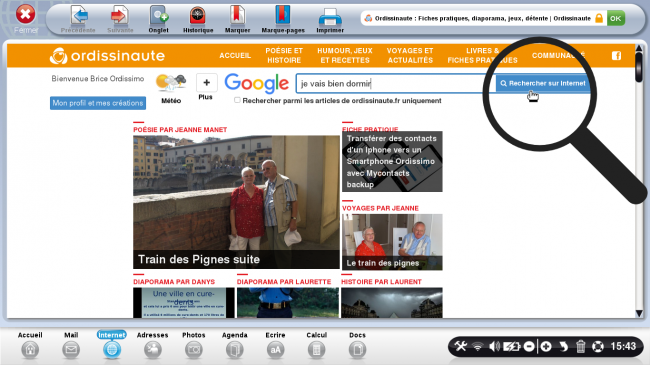Check Rechercher parmi les articles de ordissinaute.fr
This screenshot has height=365, width=650.
(237, 100)
